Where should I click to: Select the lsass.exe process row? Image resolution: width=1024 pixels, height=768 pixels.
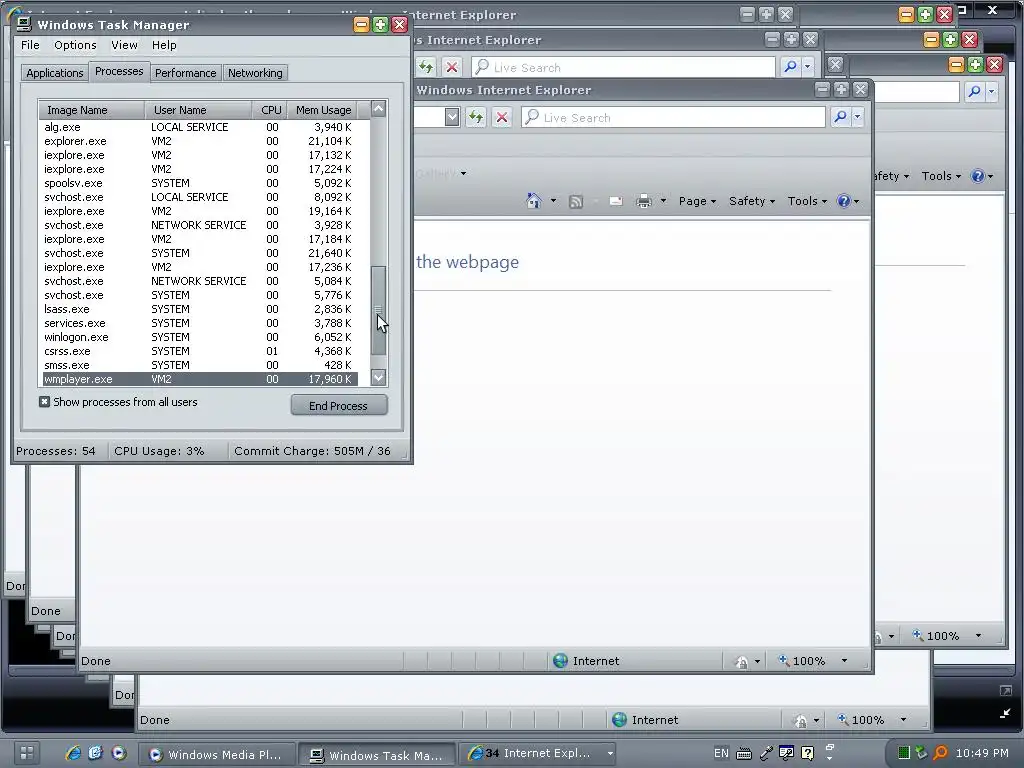[x=200, y=309]
